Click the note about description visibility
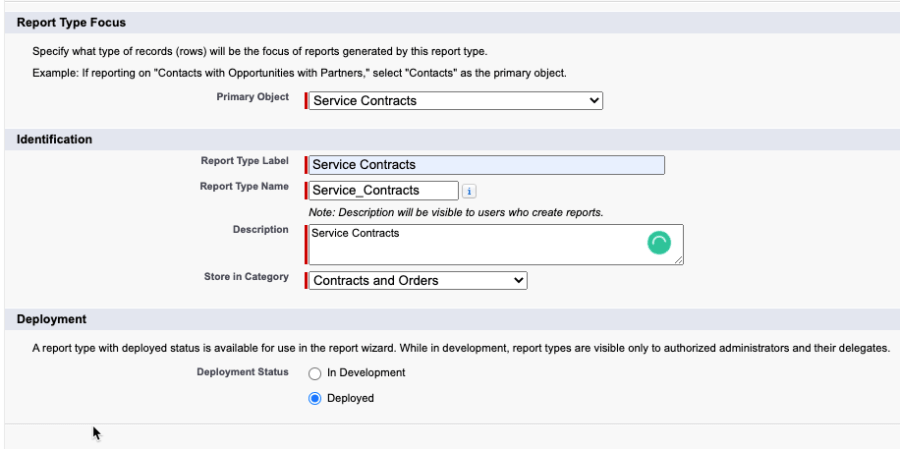The image size is (900, 449). (x=455, y=212)
